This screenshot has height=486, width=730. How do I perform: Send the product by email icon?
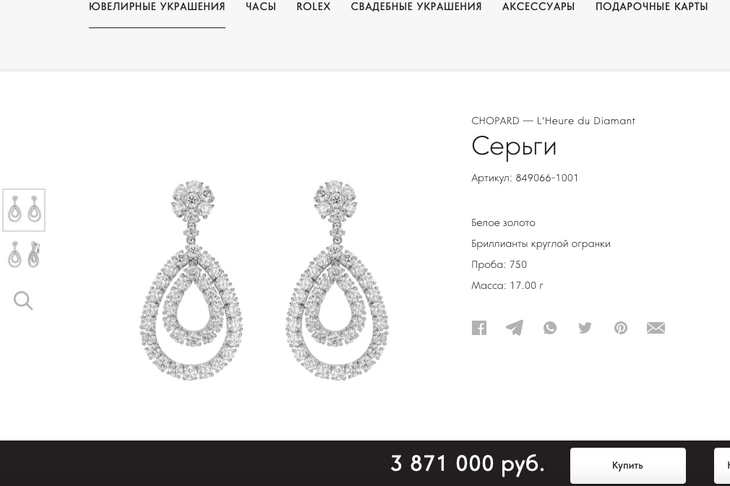[656, 328]
